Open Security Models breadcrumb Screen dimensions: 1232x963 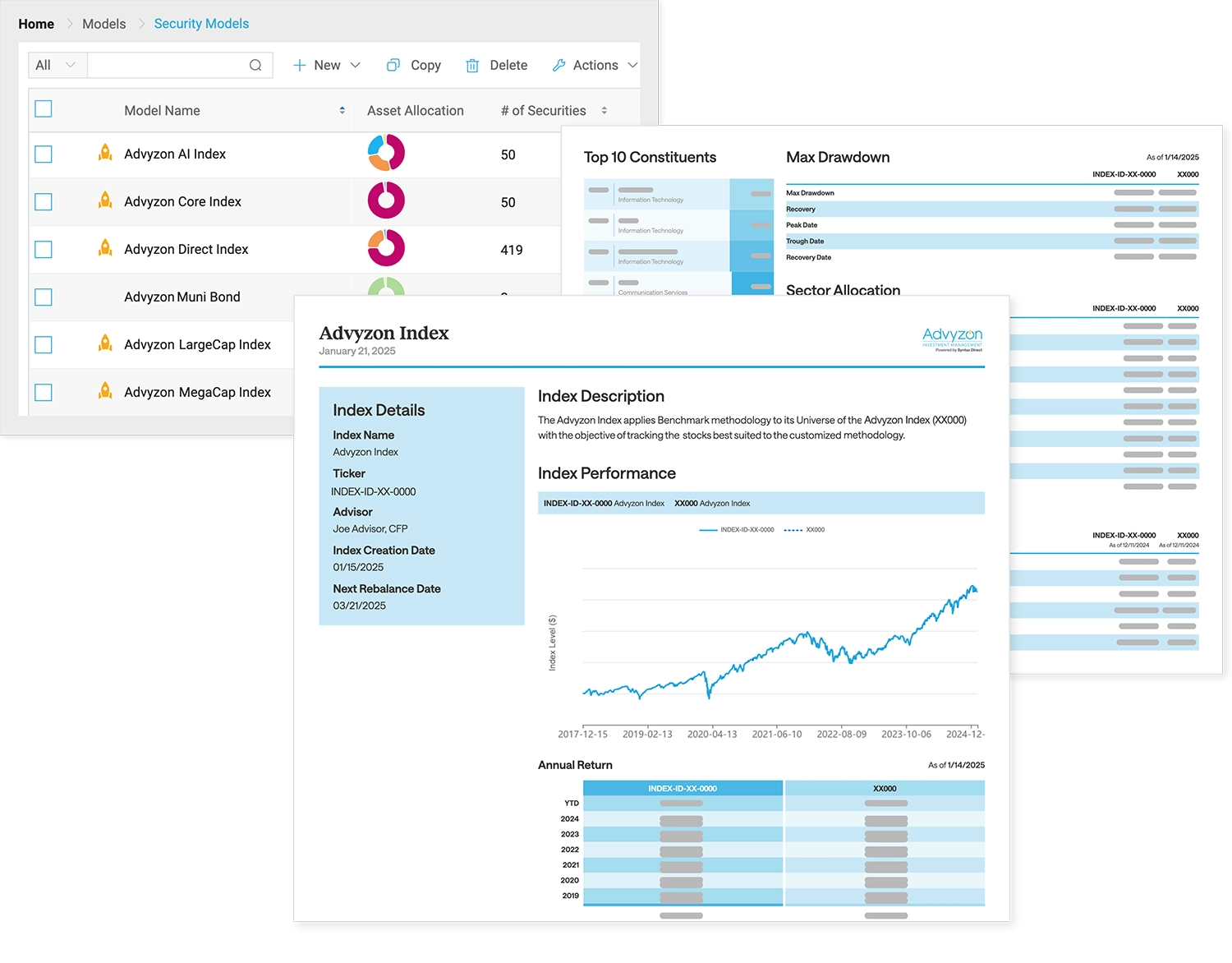(201, 24)
